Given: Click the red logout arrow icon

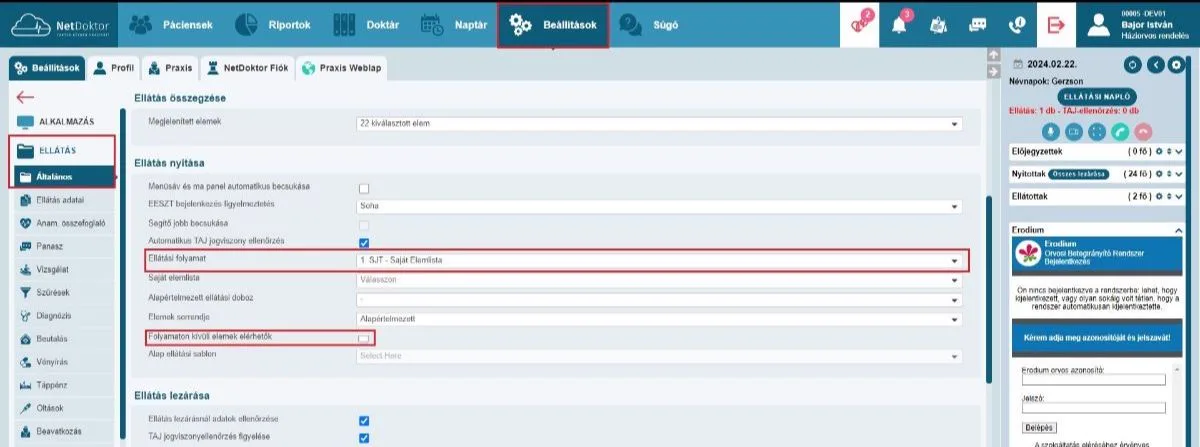Looking at the screenshot, I should point(1056,25).
